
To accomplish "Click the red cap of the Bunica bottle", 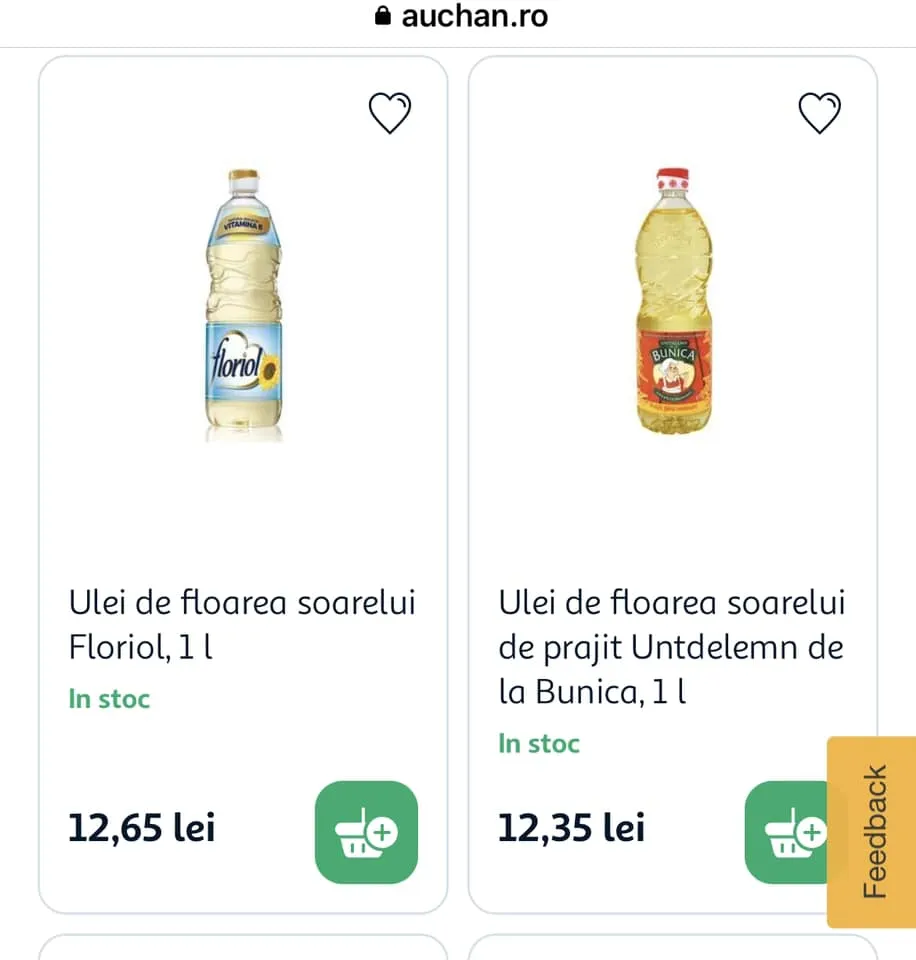I will coord(673,182).
